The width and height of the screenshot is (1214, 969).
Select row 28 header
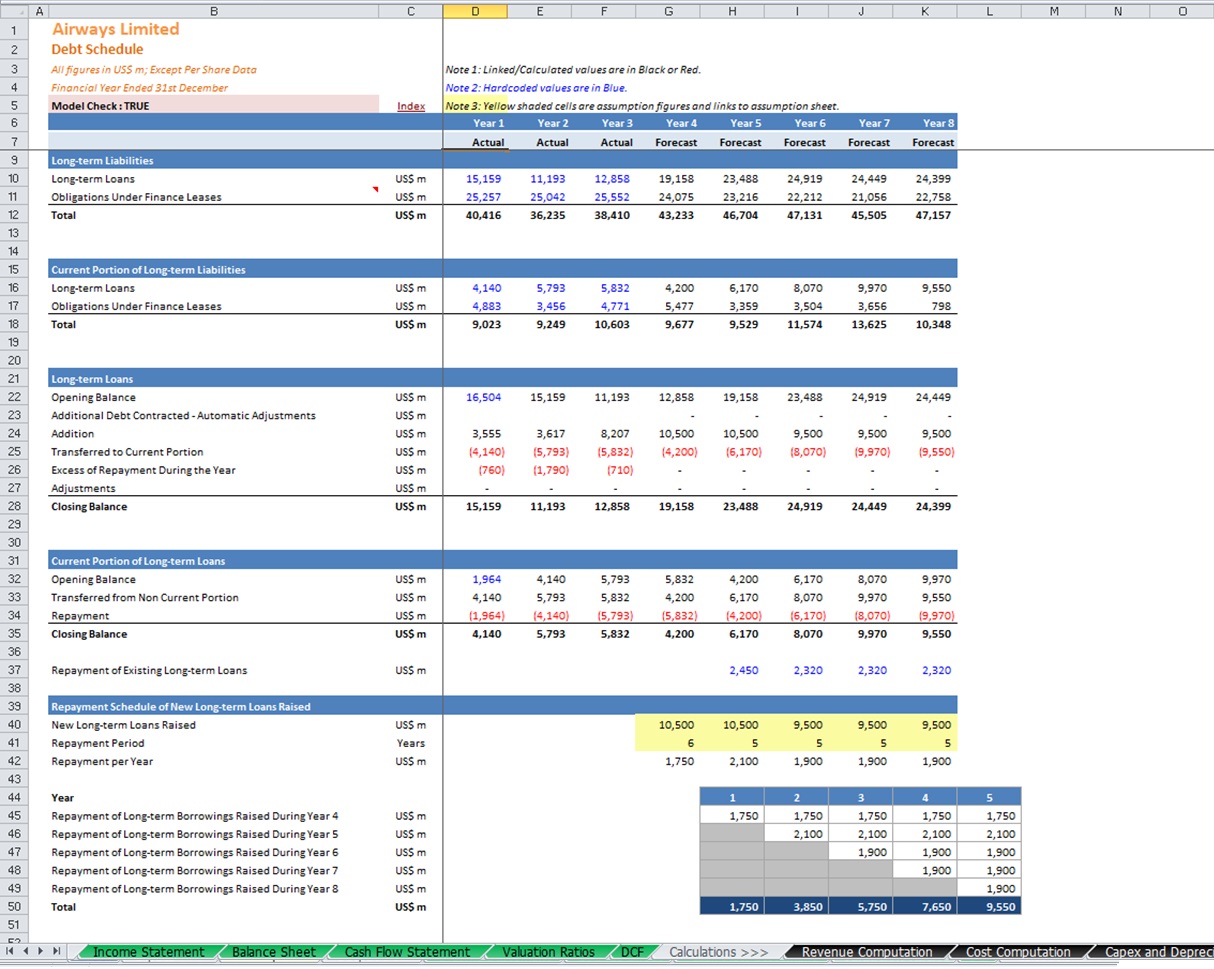point(14,507)
